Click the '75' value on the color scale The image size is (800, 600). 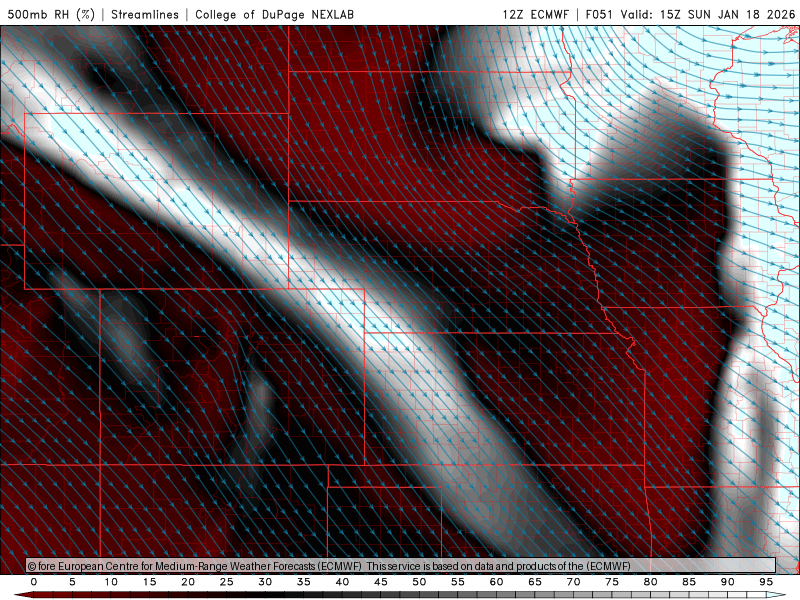point(612,582)
